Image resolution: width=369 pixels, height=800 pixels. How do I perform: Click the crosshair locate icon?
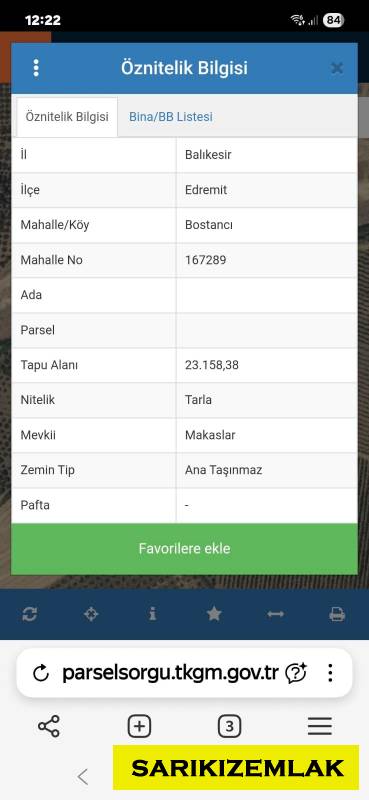tap(91, 614)
